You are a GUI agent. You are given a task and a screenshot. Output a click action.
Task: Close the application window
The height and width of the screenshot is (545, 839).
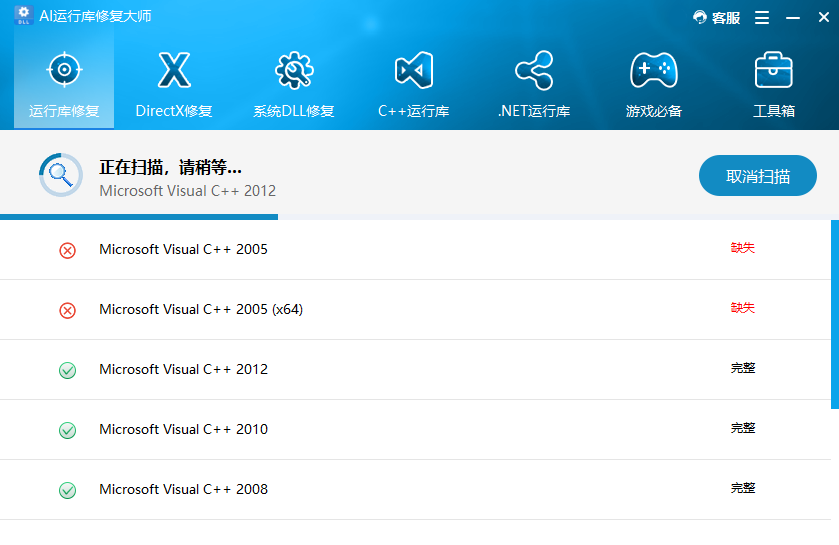click(824, 17)
